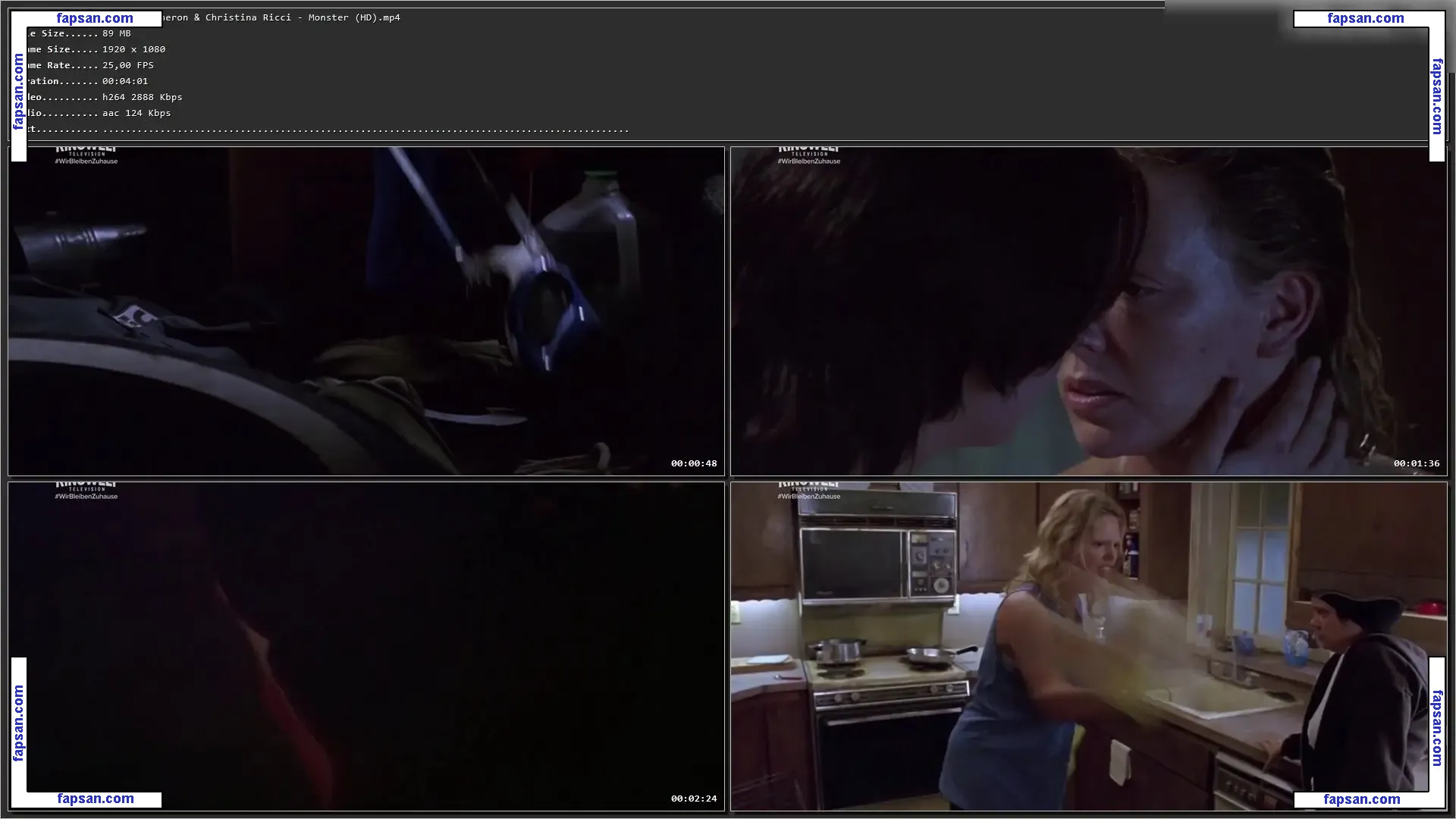Screen dimensions: 1456x819
Task: Click the 00:02:24 timestamp label
Action: (694, 799)
